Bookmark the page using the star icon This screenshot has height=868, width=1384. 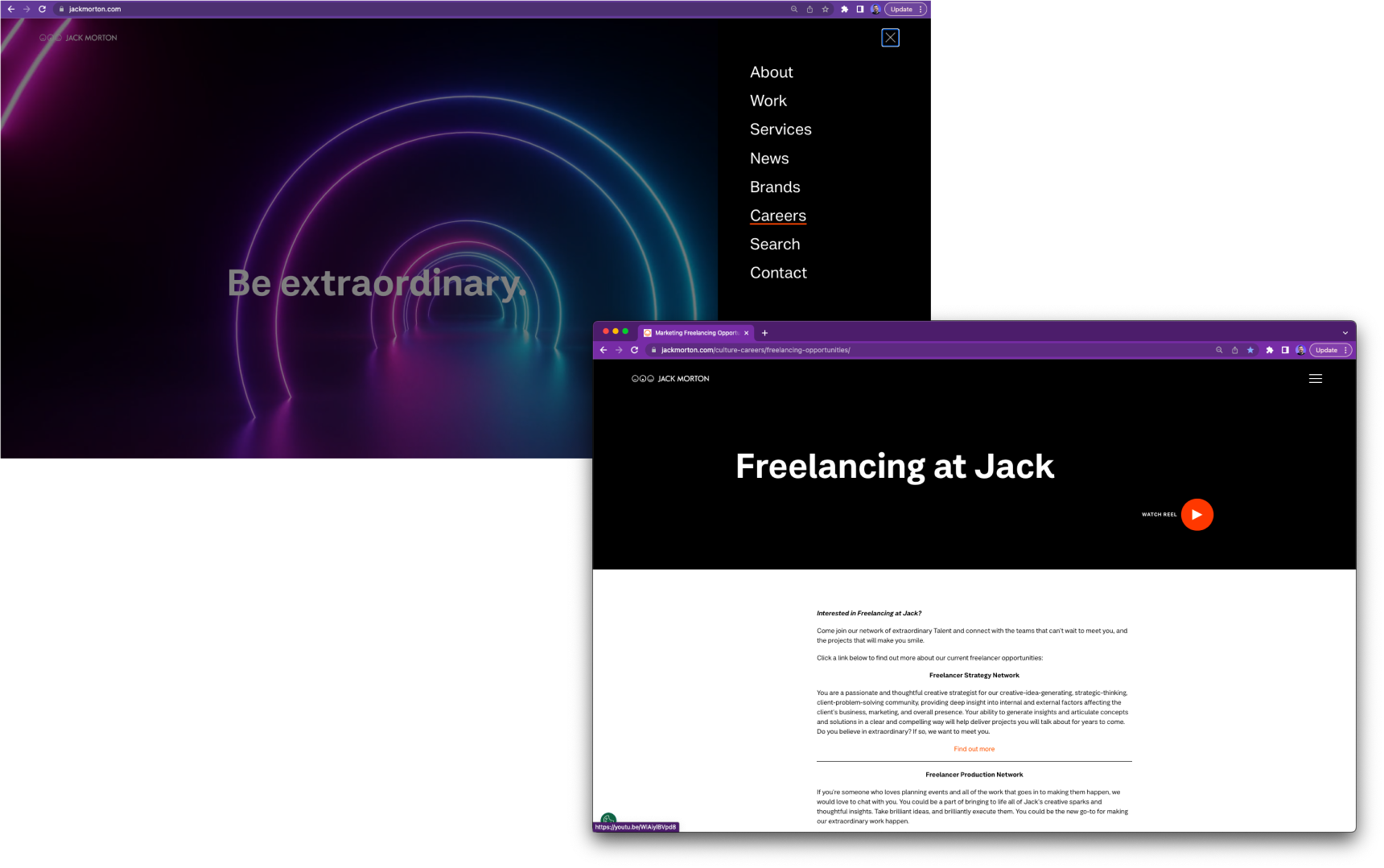coord(1250,350)
